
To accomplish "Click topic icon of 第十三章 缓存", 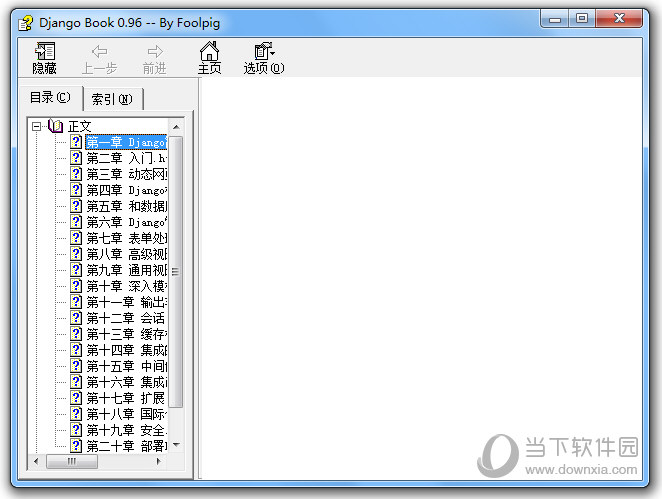I will pyautogui.click(x=76, y=334).
